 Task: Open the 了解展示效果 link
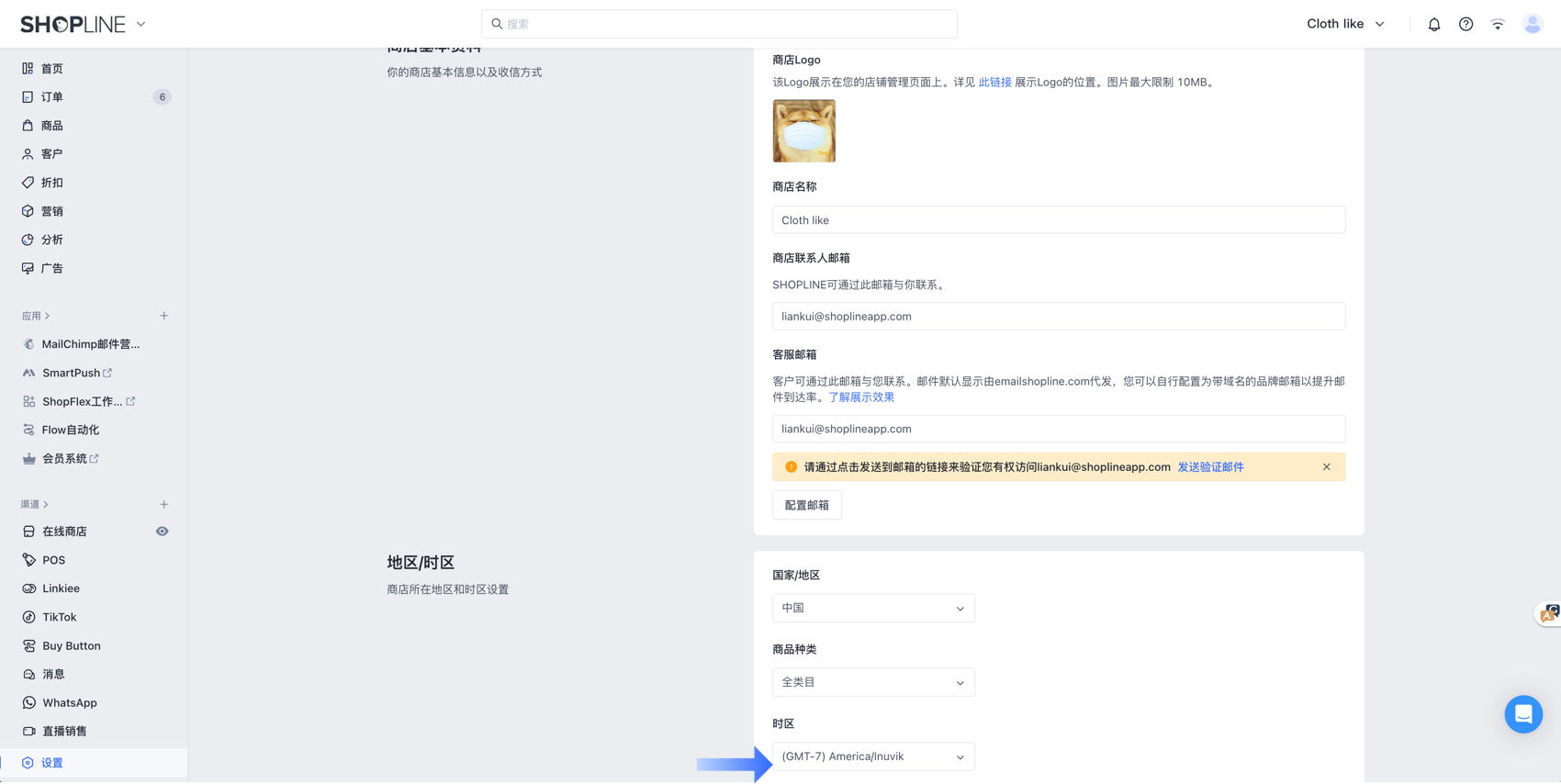click(x=861, y=398)
